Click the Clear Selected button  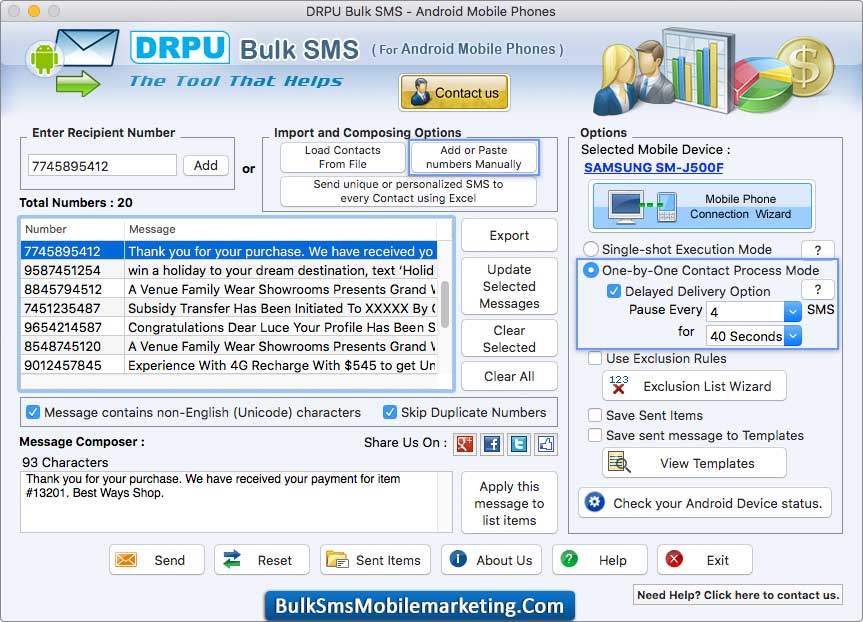click(509, 339)
